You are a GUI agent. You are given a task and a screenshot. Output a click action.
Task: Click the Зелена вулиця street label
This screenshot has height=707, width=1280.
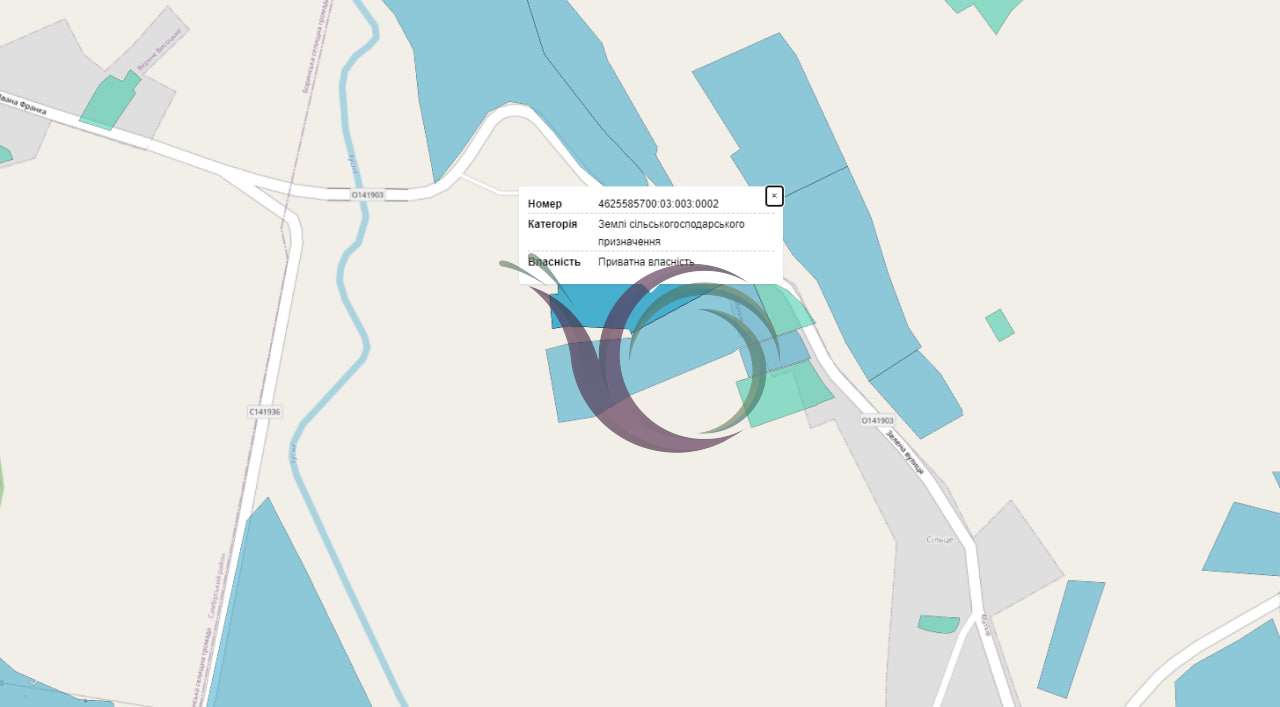(x=904, y=452)
